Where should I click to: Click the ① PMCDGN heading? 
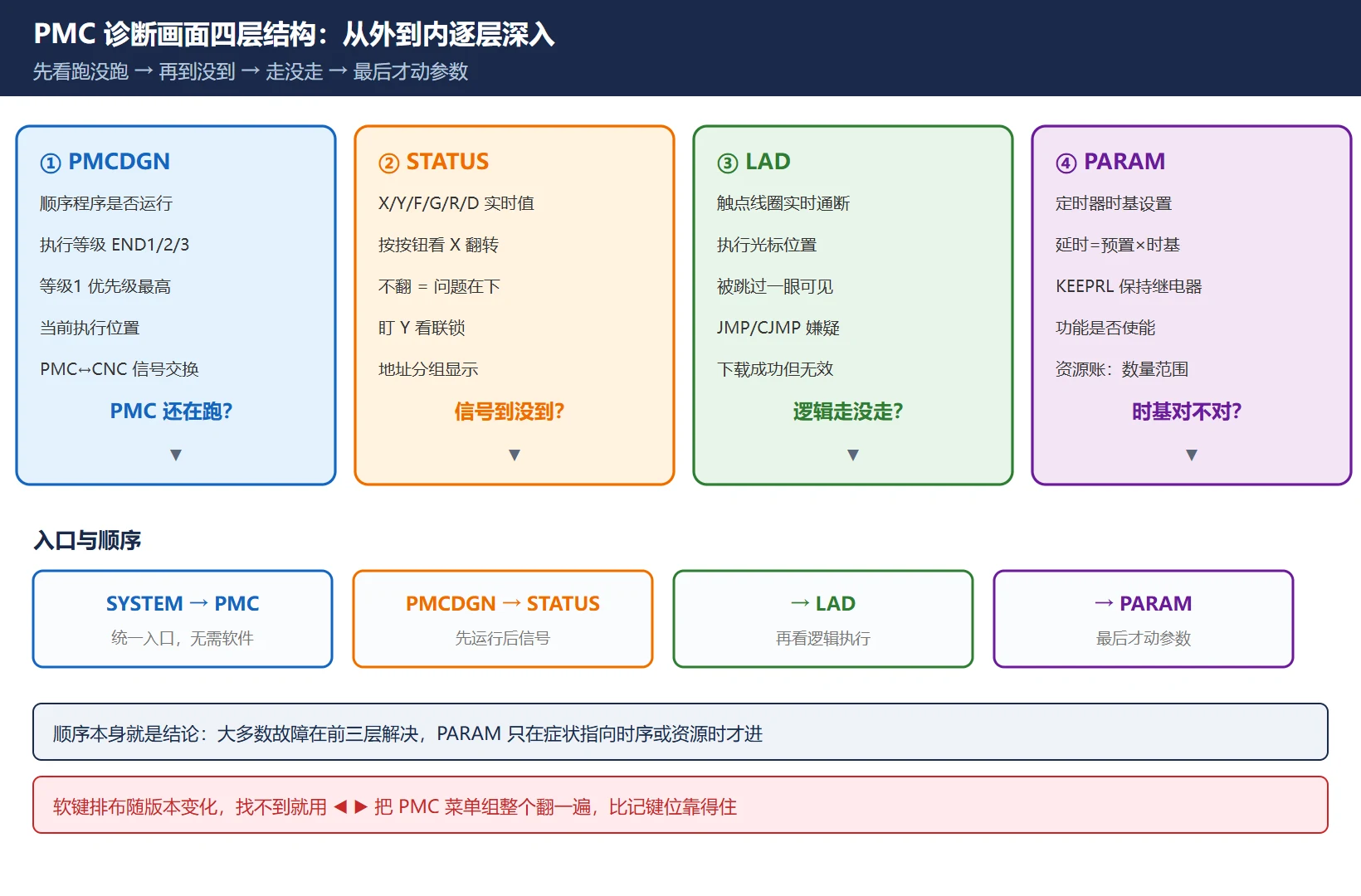tap(105, 162)
